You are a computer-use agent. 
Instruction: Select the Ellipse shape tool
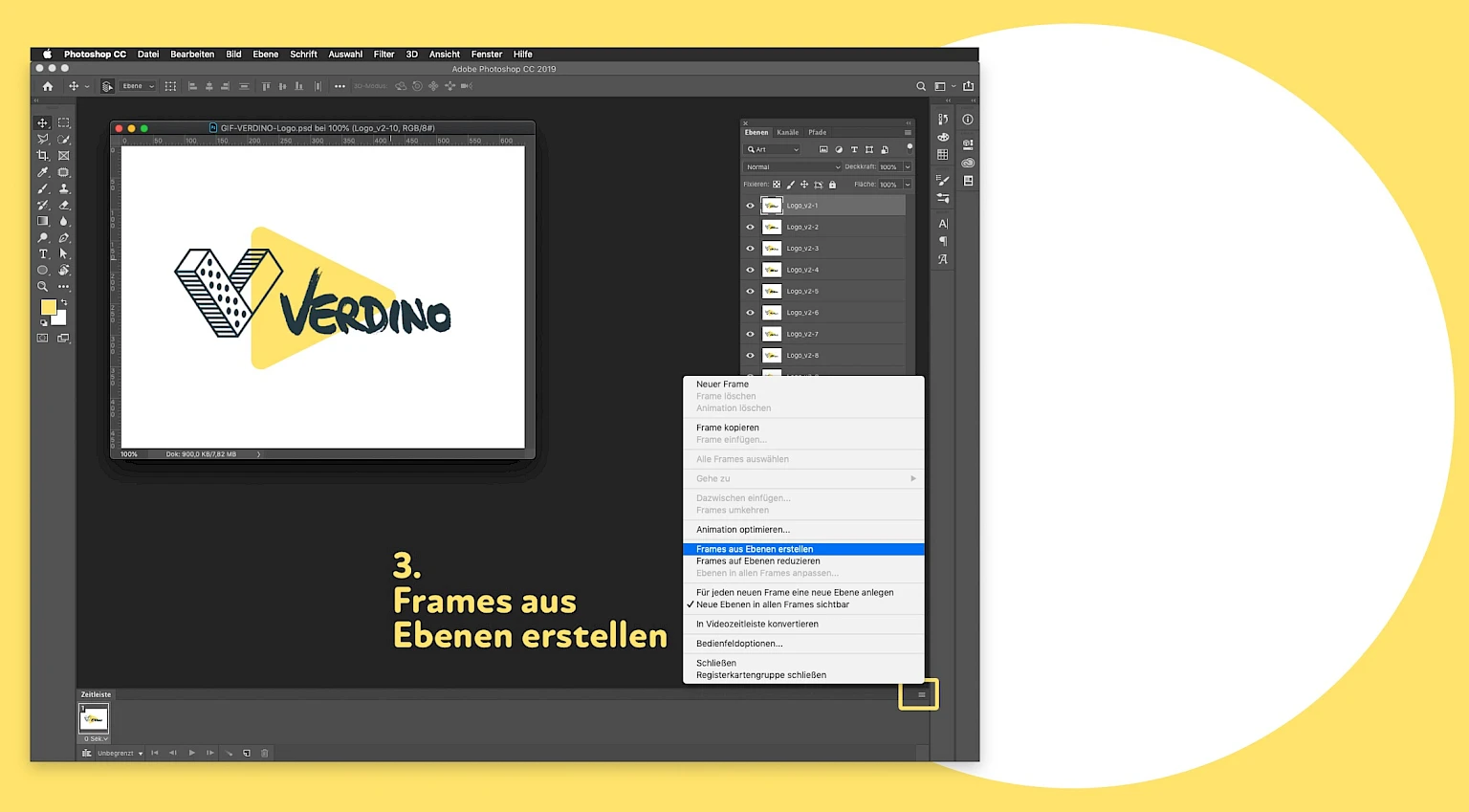(x=43, y=270)
